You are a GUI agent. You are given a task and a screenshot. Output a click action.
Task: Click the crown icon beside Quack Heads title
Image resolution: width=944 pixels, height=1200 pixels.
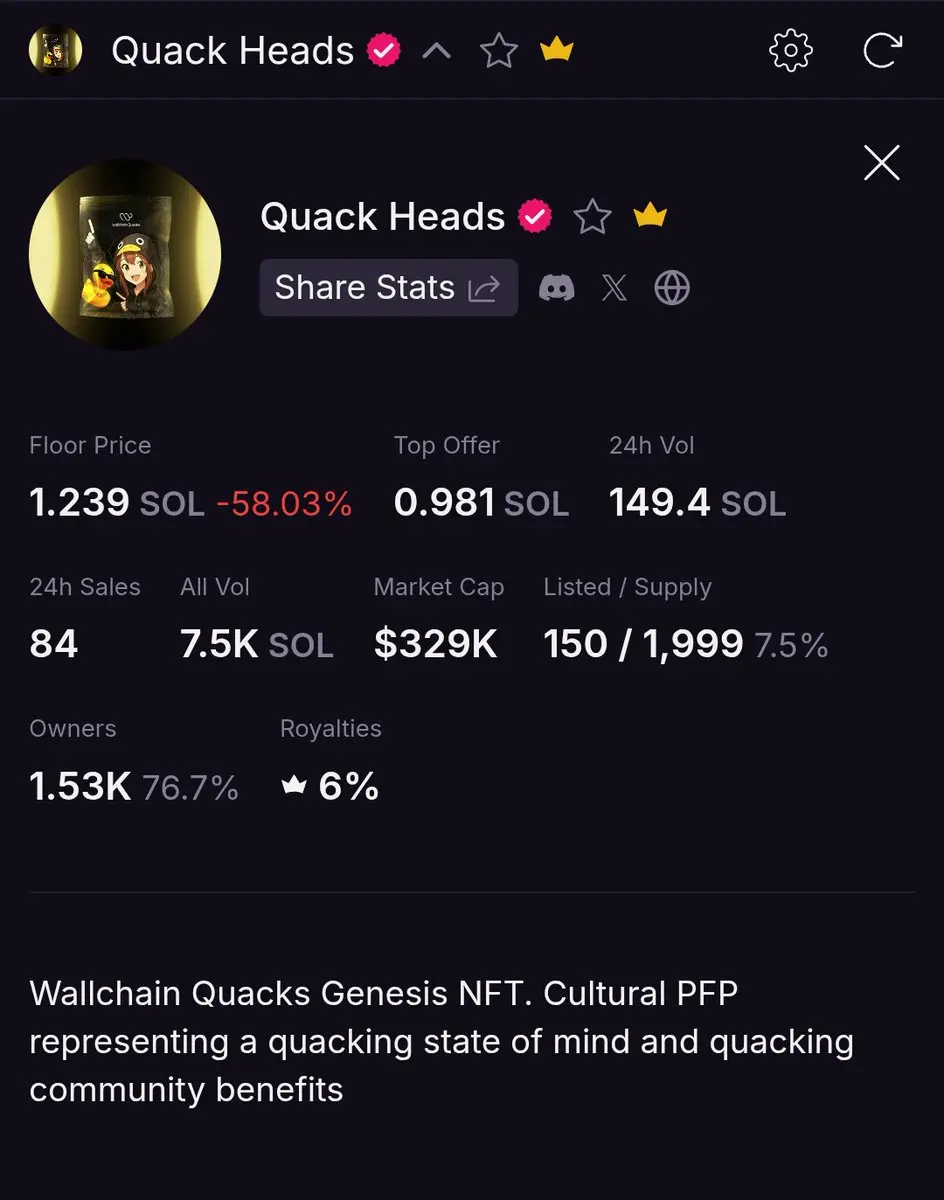(x=650, y=215)
